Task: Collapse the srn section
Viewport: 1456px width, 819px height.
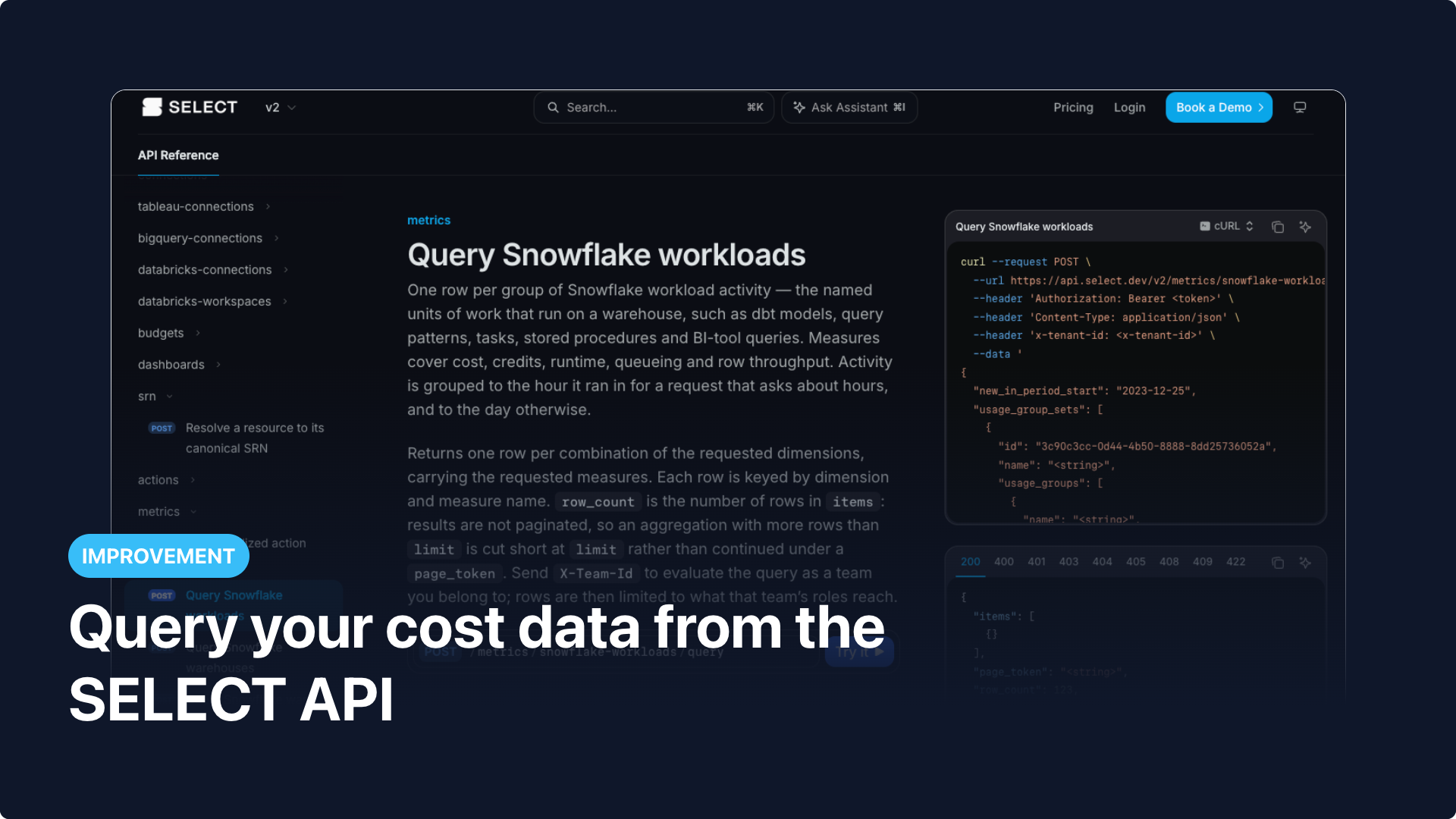Action: tap(155, 397)
